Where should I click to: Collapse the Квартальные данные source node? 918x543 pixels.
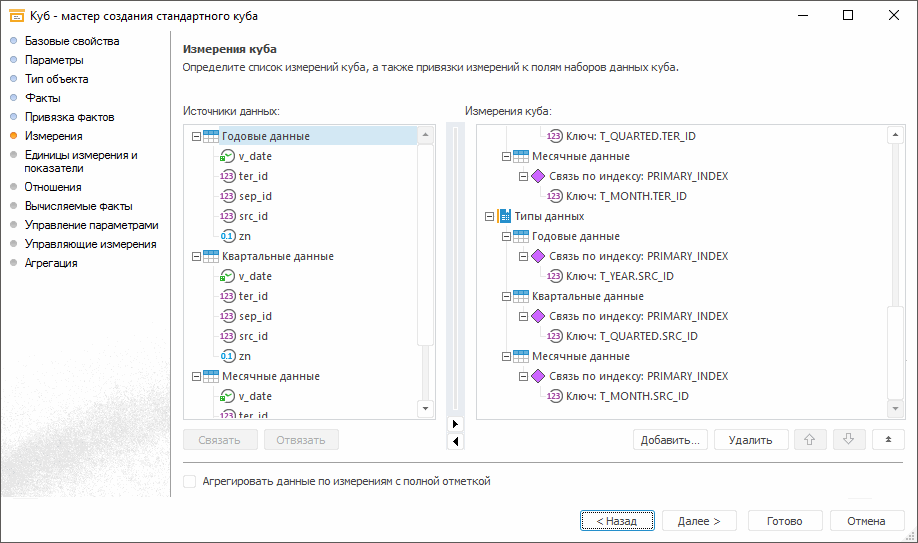[196, 256]
